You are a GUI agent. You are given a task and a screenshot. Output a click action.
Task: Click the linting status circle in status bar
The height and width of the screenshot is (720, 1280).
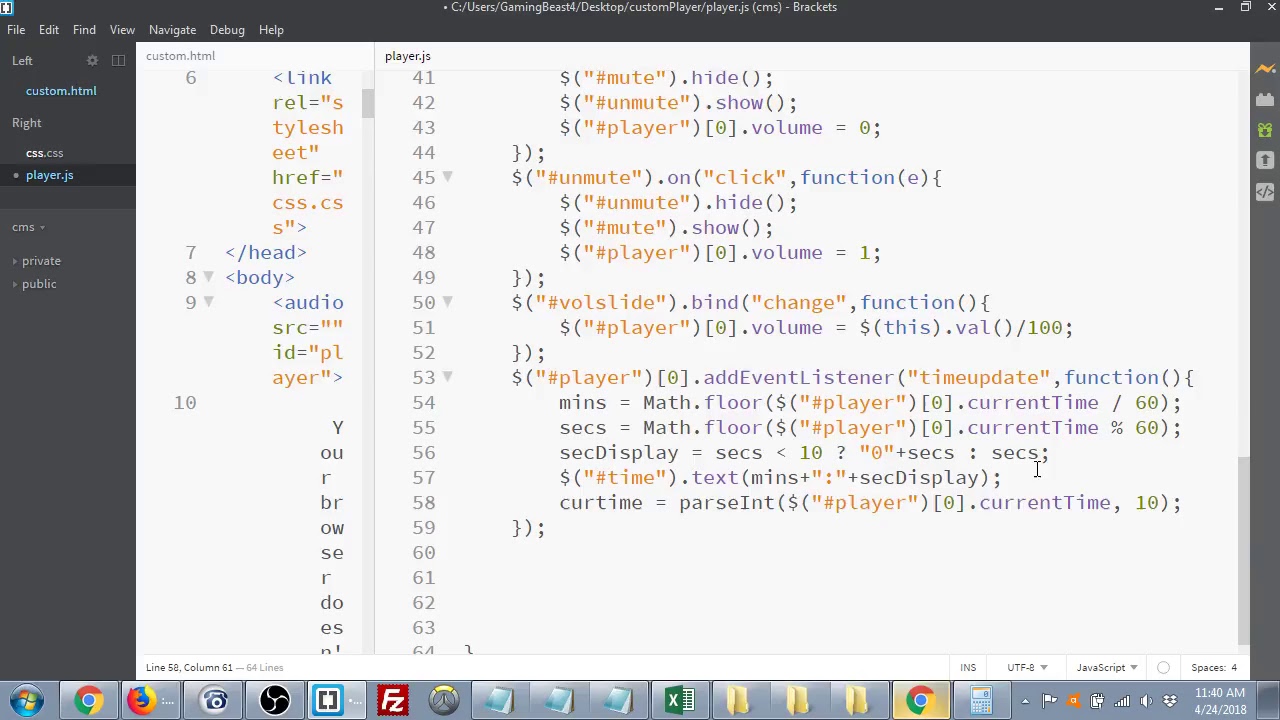(1163, 668)
